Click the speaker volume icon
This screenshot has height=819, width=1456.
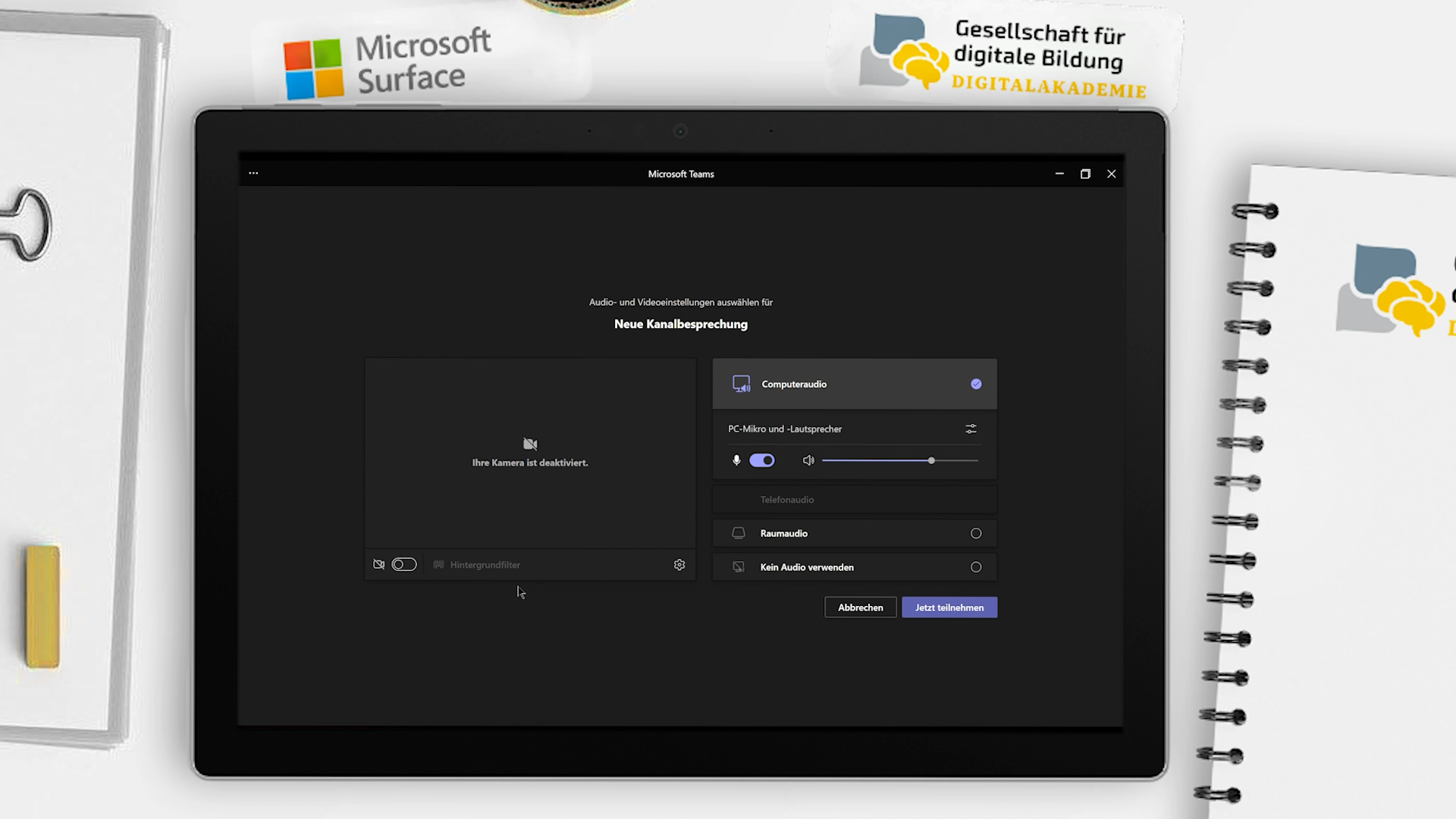pyautogui.click(x=808, y=460)
